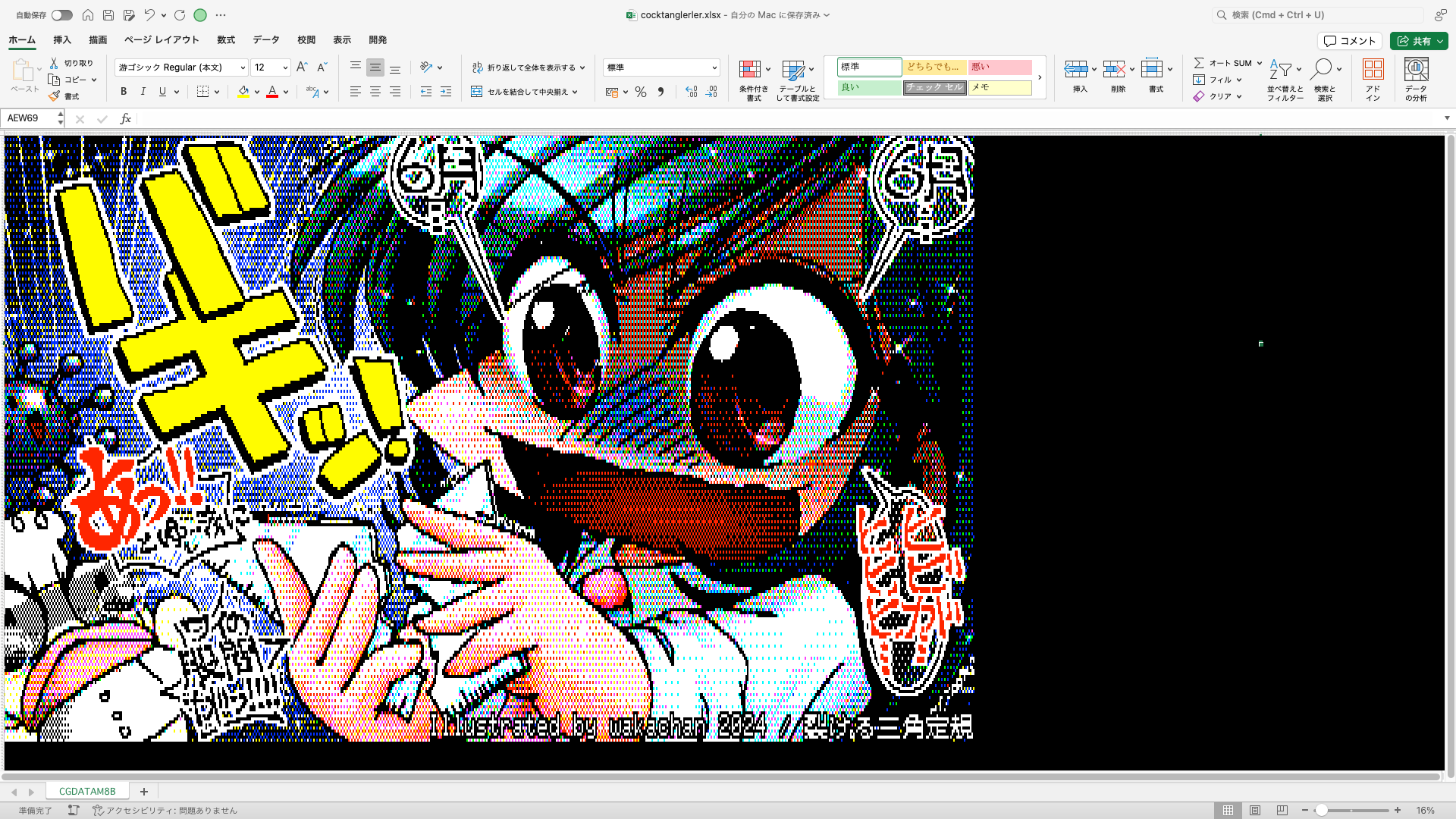Select the チェック セル cell style

[x=934, y=87]
